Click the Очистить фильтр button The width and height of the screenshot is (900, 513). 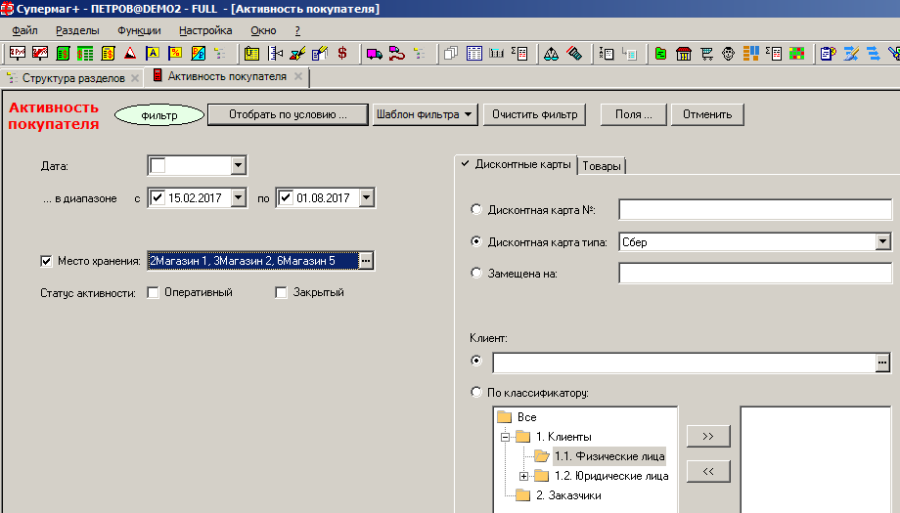tap(534, 114)
